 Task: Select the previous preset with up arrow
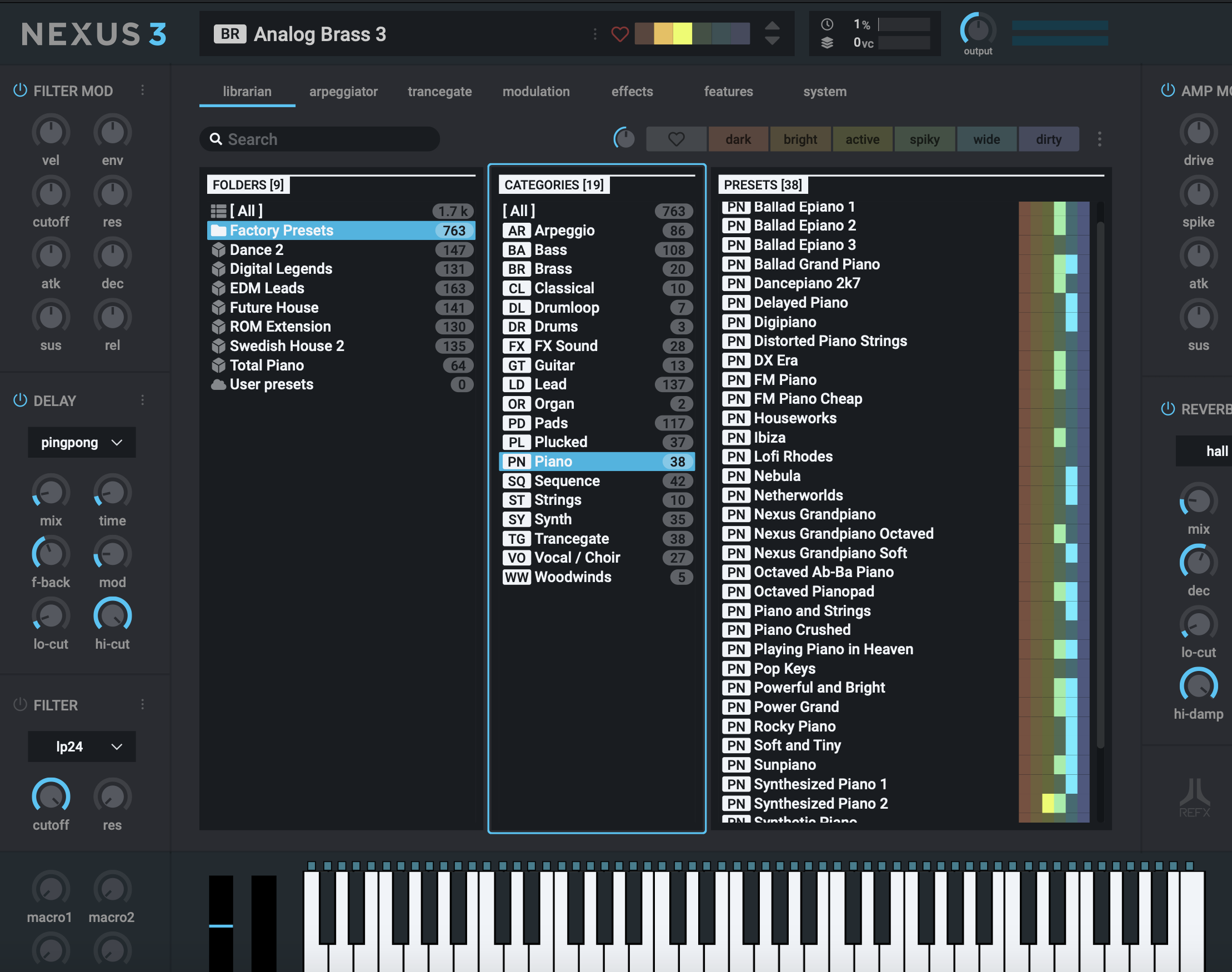(x=772, y=26)
